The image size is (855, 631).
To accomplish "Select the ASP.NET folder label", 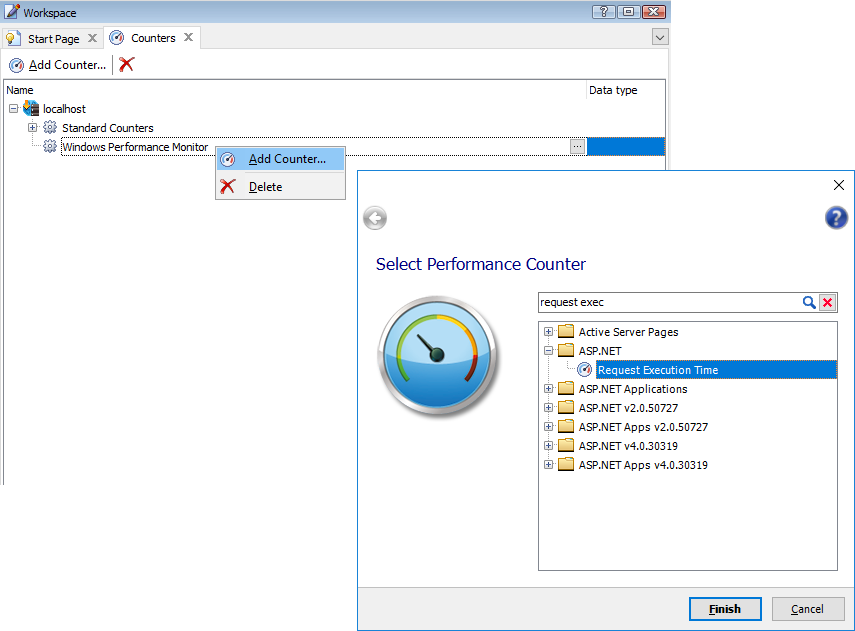I will (x=600, y=351).
